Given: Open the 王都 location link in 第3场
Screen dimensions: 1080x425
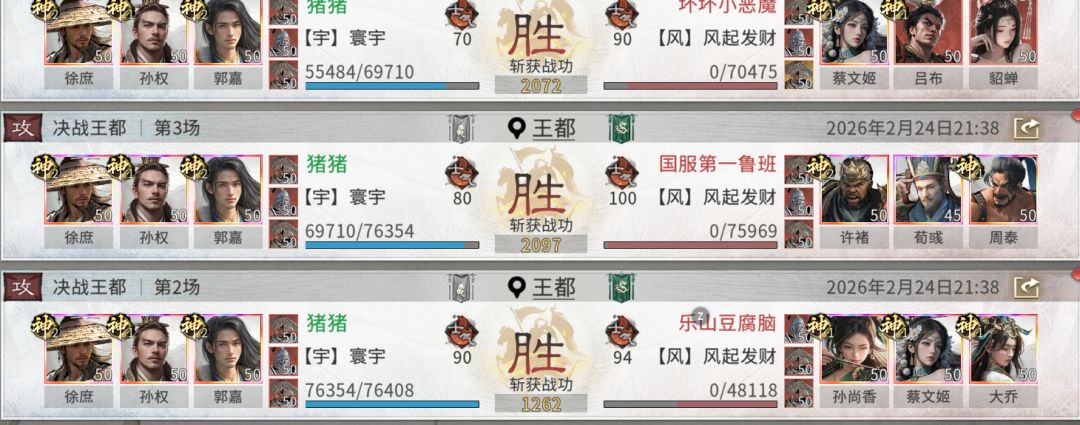Looking at the screenshot, I should (x=541, y=128).
